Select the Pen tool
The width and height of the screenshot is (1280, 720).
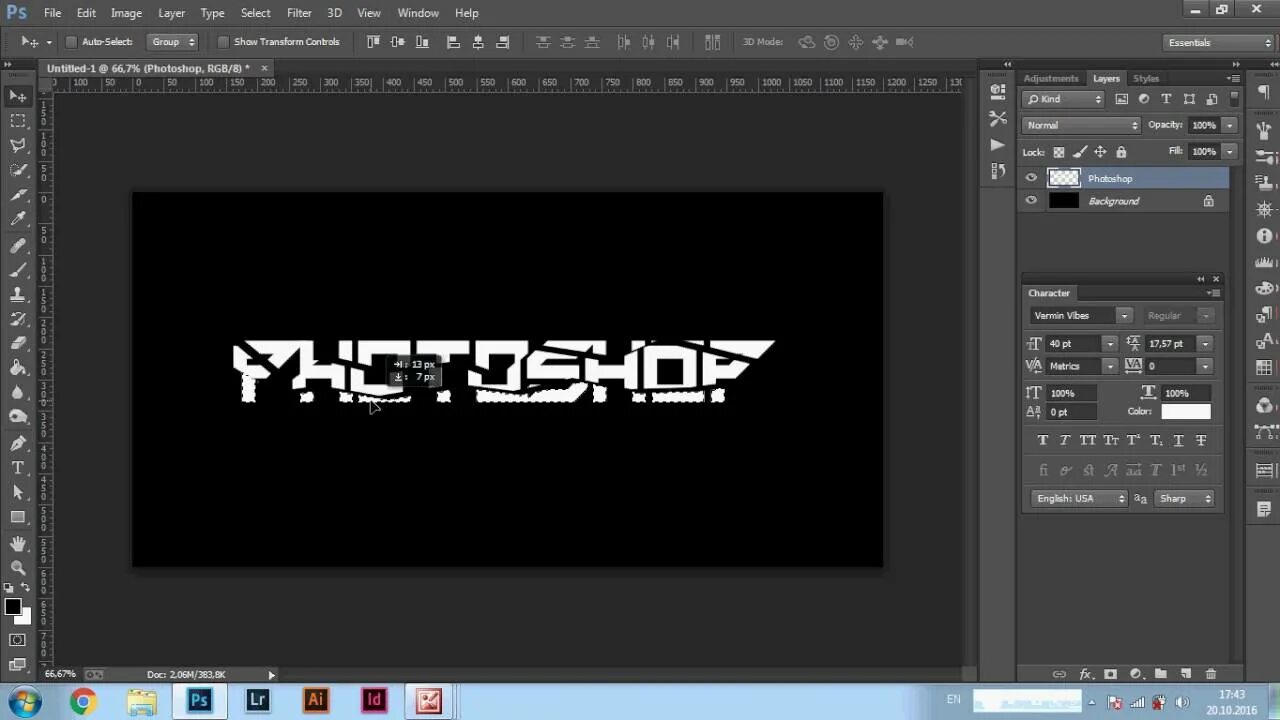pyautogui.click(x=18, y=443)
